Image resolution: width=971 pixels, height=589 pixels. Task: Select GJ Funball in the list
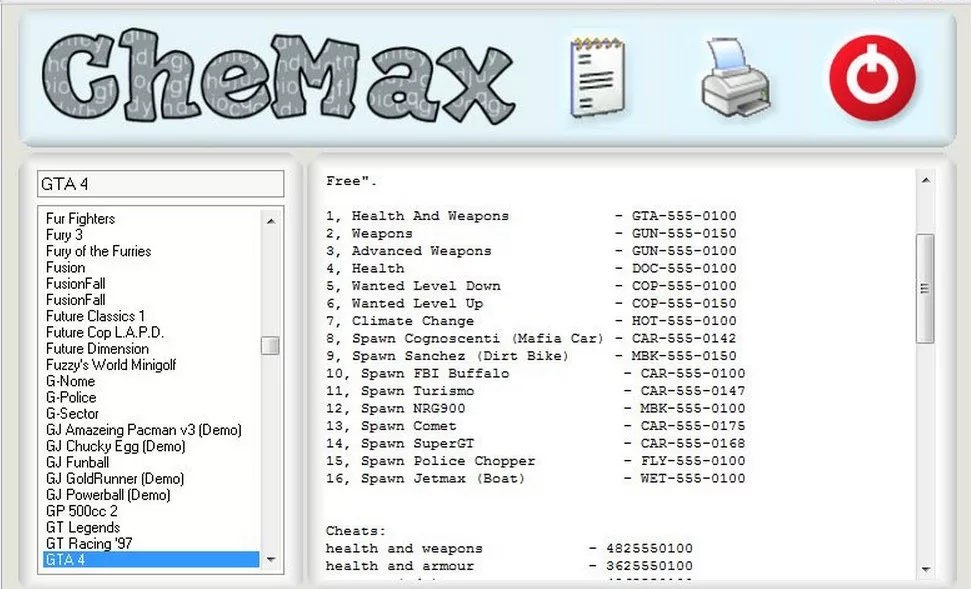(77, 462)
